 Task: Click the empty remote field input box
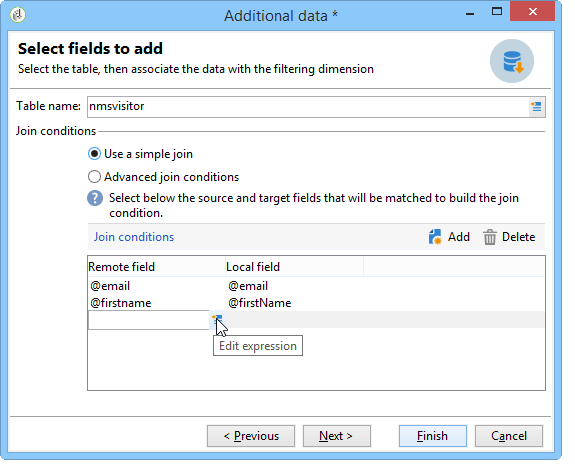[x=149, y=320]
